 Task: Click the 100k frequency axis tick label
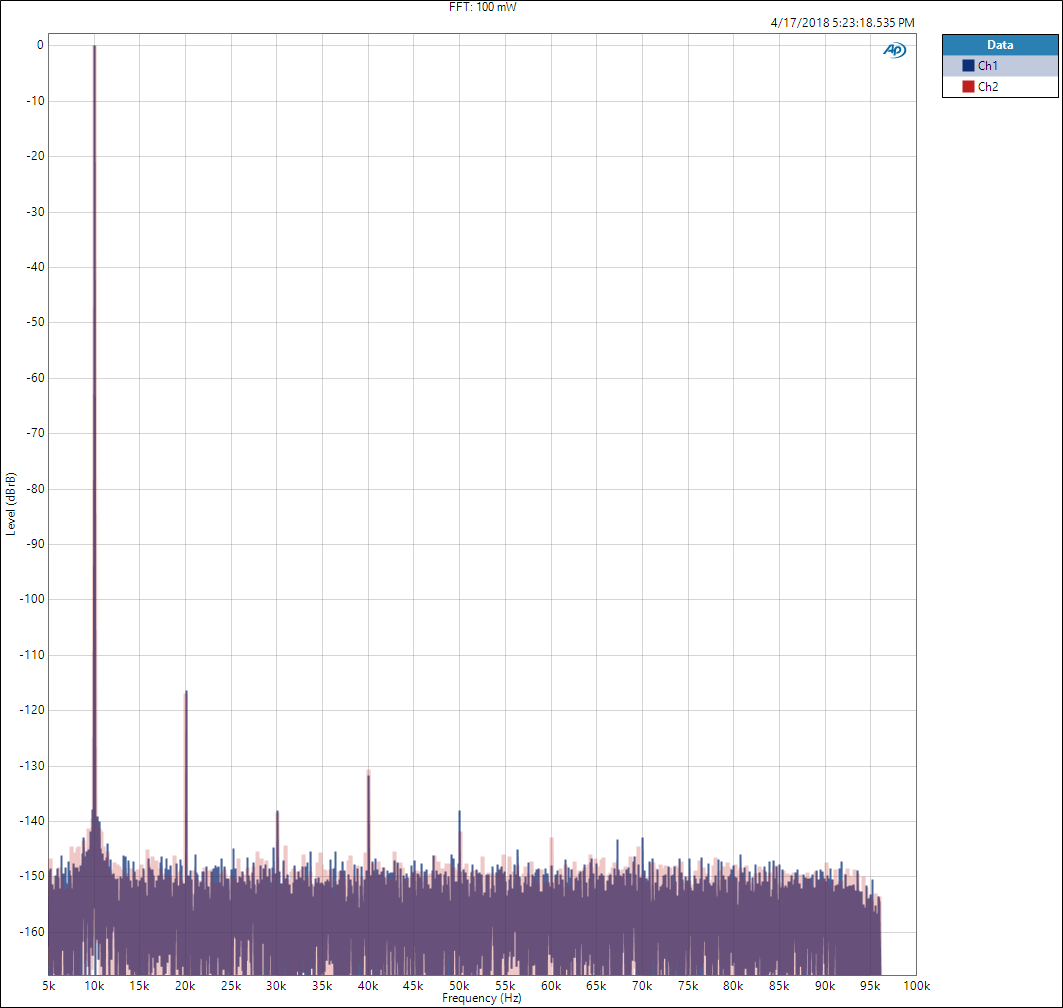tap(917, 986)
